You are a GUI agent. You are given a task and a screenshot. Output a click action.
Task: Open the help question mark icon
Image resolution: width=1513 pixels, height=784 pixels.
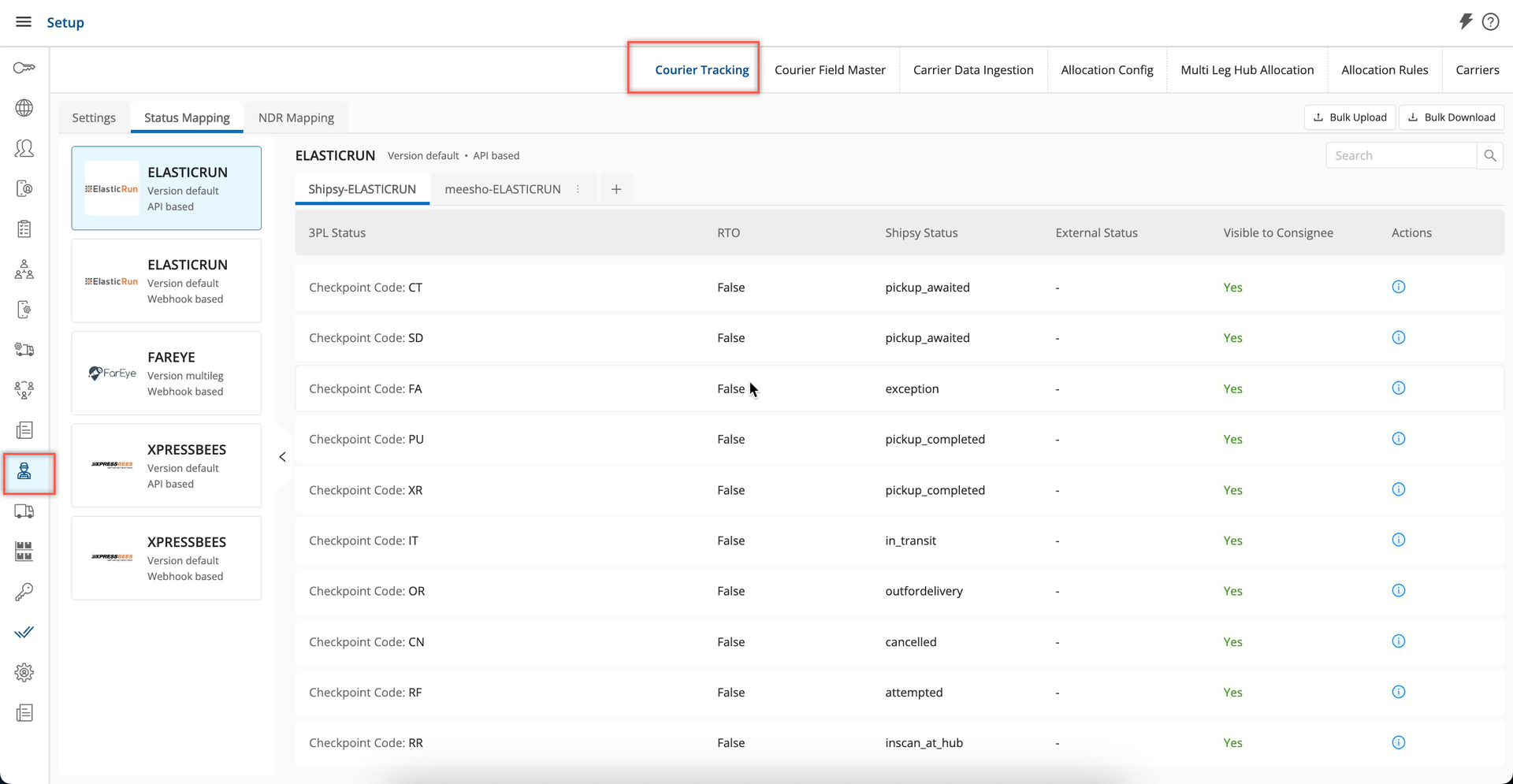tap(1490, 22)
